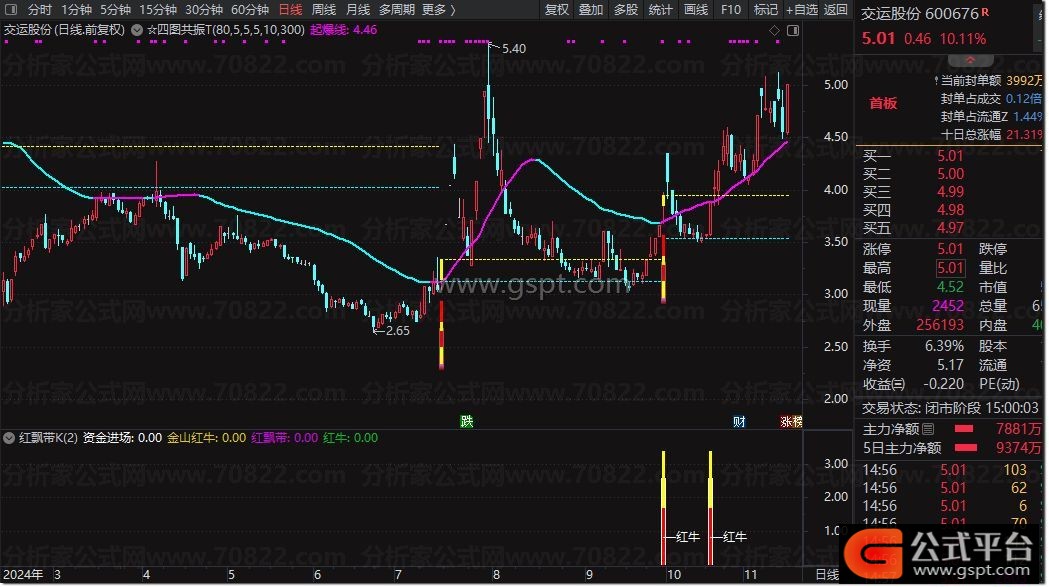Viewport: 1049px width, 587px height.
Task: Toggle the right panel icon on chart header
Action: click(793, 30)
